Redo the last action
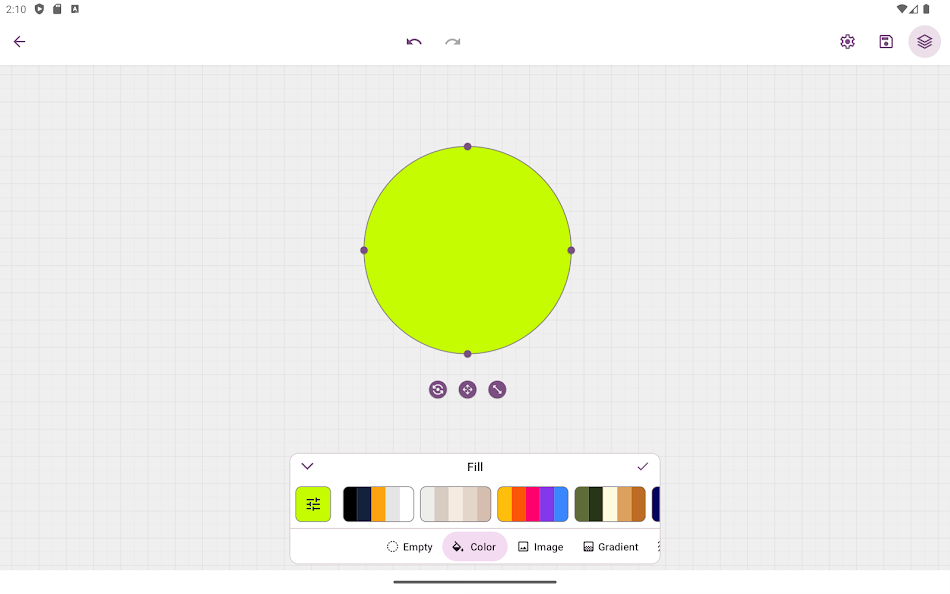 451,42
